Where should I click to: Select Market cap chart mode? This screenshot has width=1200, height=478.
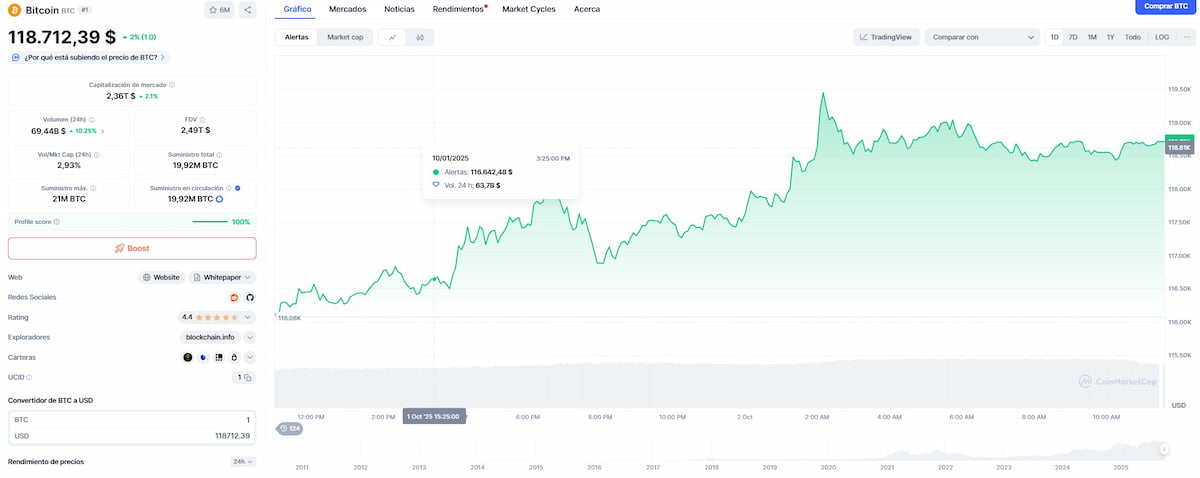coord(345,37)
